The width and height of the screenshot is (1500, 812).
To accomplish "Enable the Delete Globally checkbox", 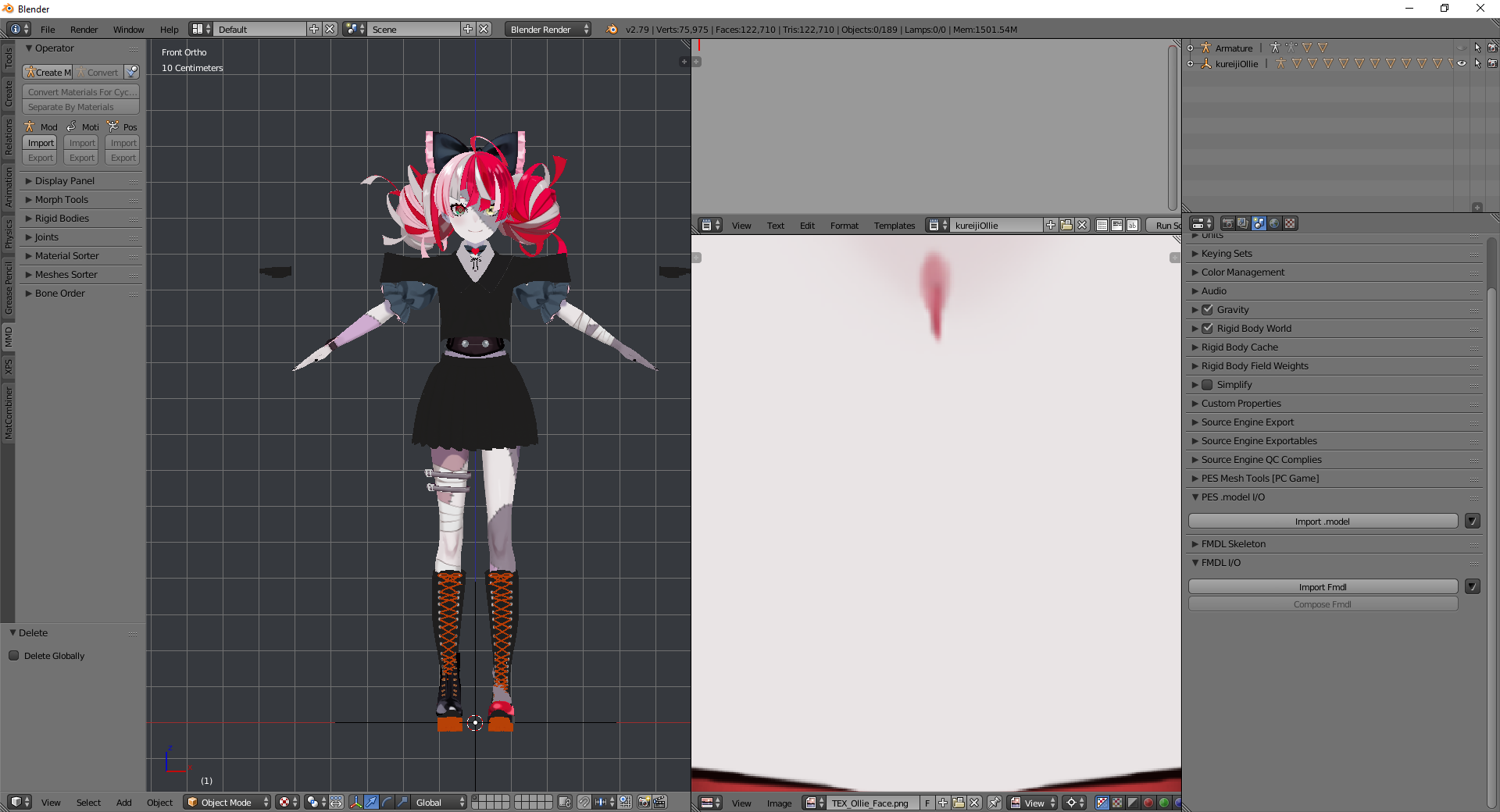I will [x=14, y=656].
